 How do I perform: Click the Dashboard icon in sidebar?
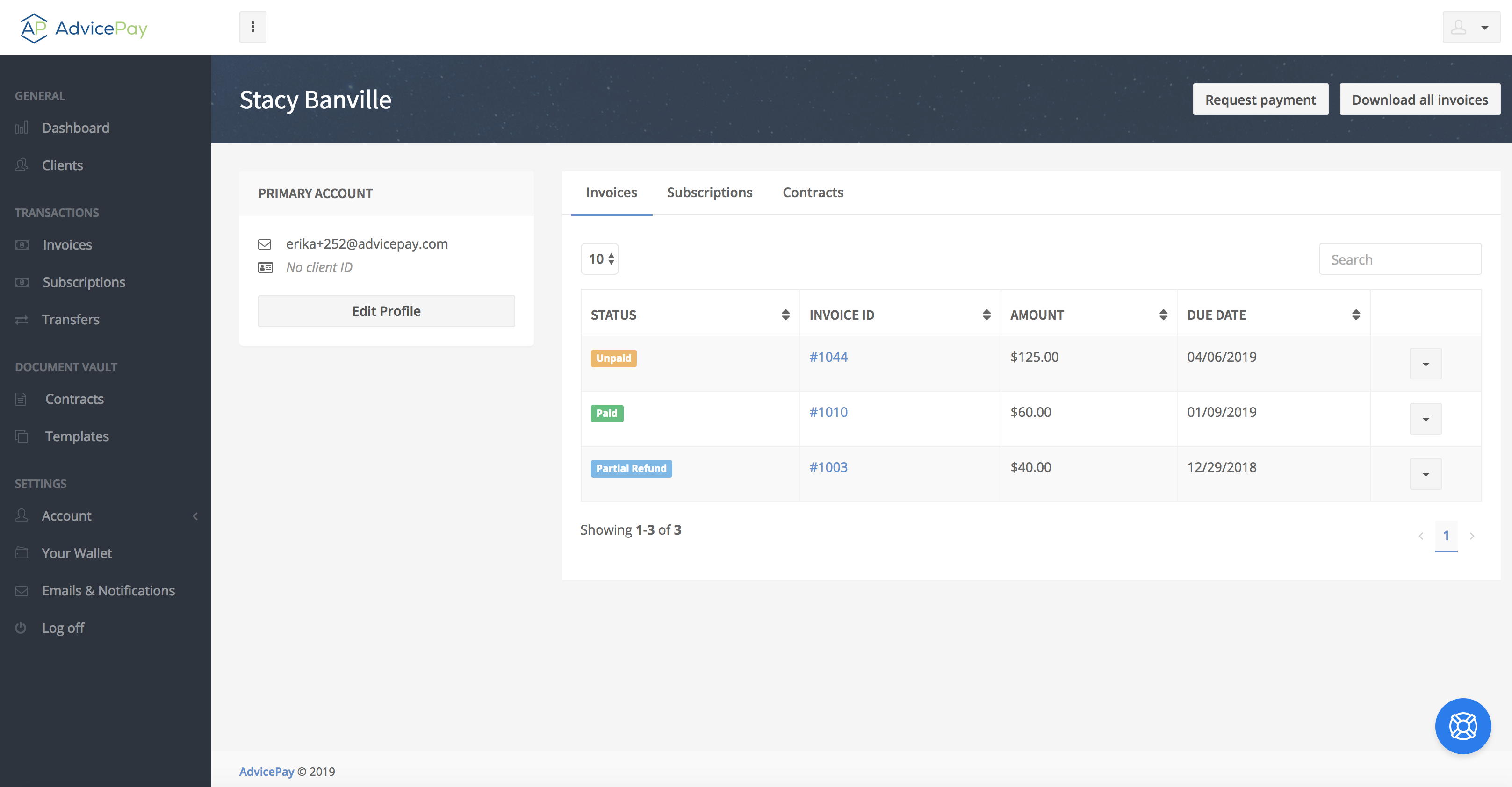[x=22, y=127]
